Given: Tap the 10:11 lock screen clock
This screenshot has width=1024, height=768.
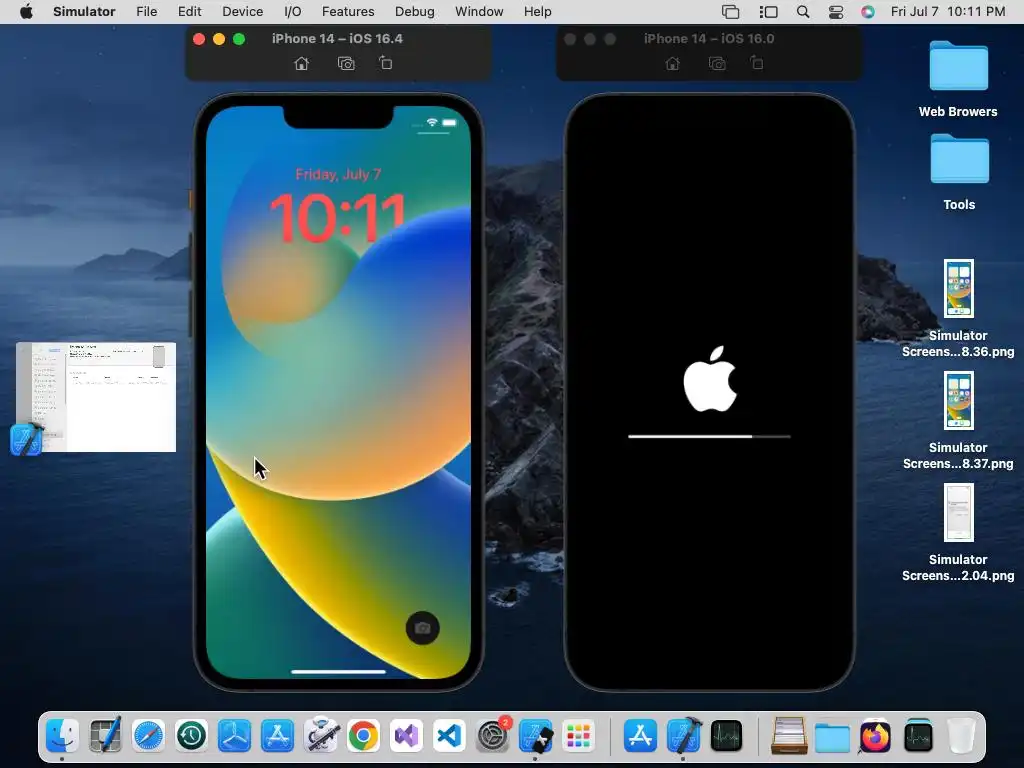Looking at the screenshot, I should (x=338, y=217).
